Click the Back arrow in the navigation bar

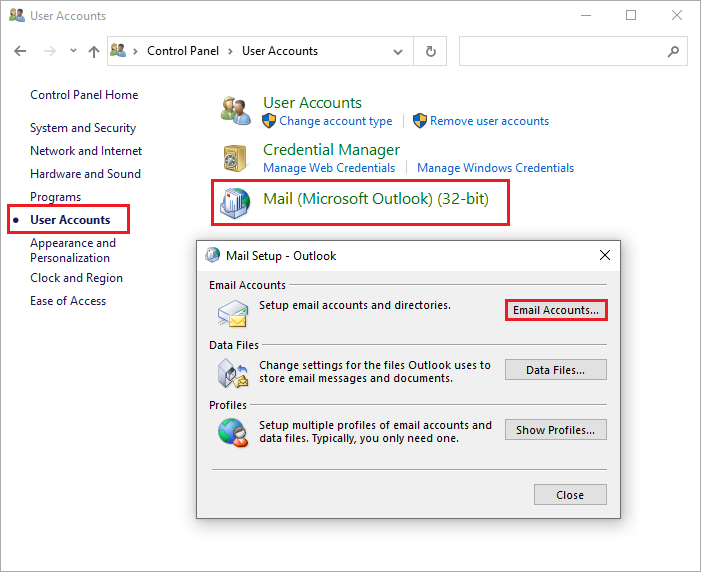[x=20, y=51]
